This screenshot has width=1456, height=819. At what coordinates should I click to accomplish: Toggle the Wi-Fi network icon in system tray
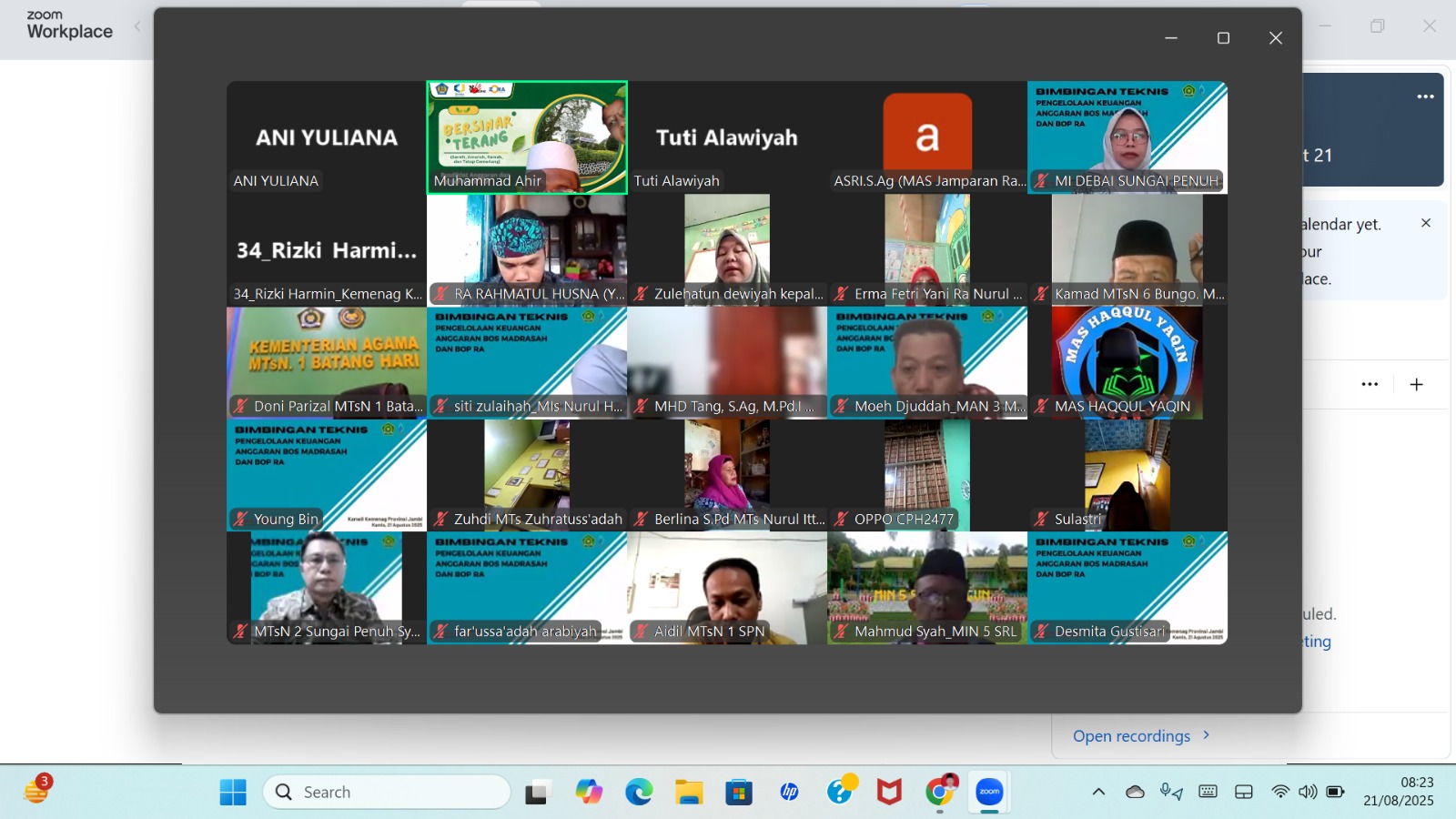click(1280, 792)
